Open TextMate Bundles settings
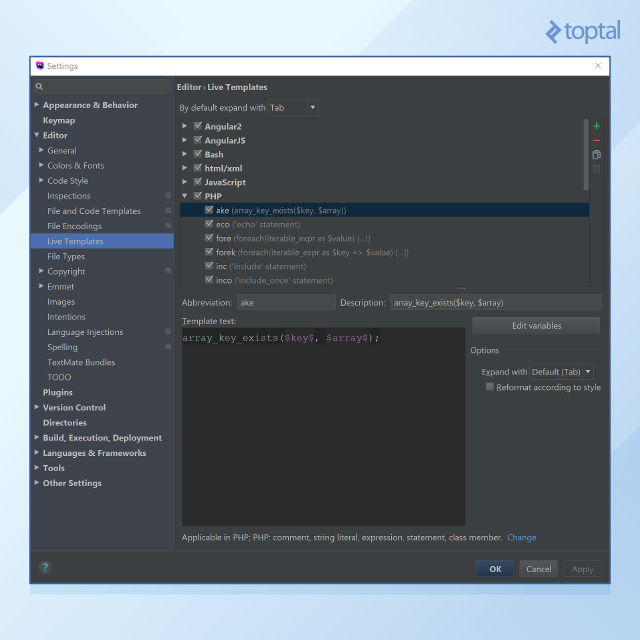Screen dimensions: 640x640 [x=81, y=362]
